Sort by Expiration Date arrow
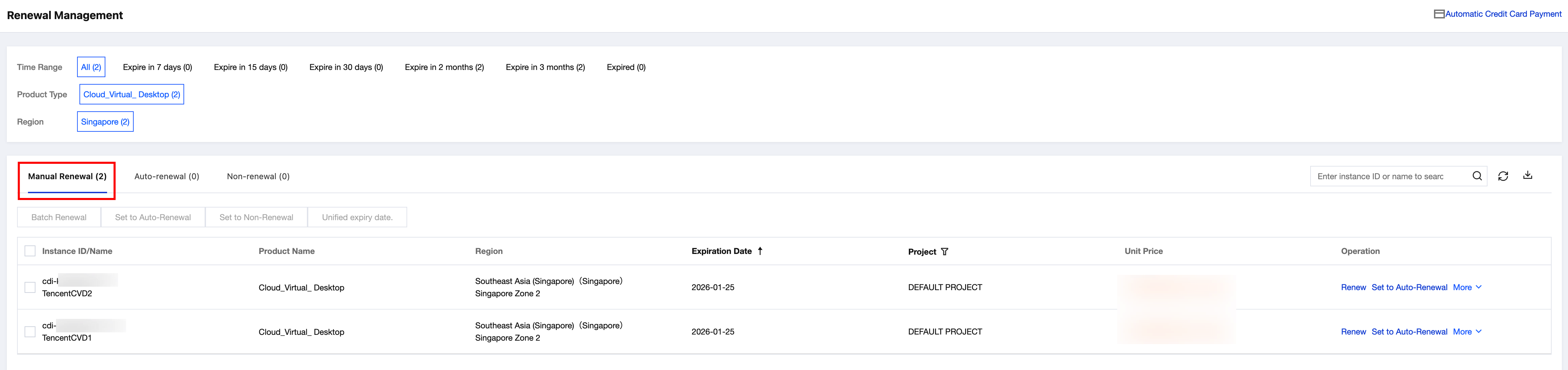Screen dimensions: 1568x370 coord(760,251)
